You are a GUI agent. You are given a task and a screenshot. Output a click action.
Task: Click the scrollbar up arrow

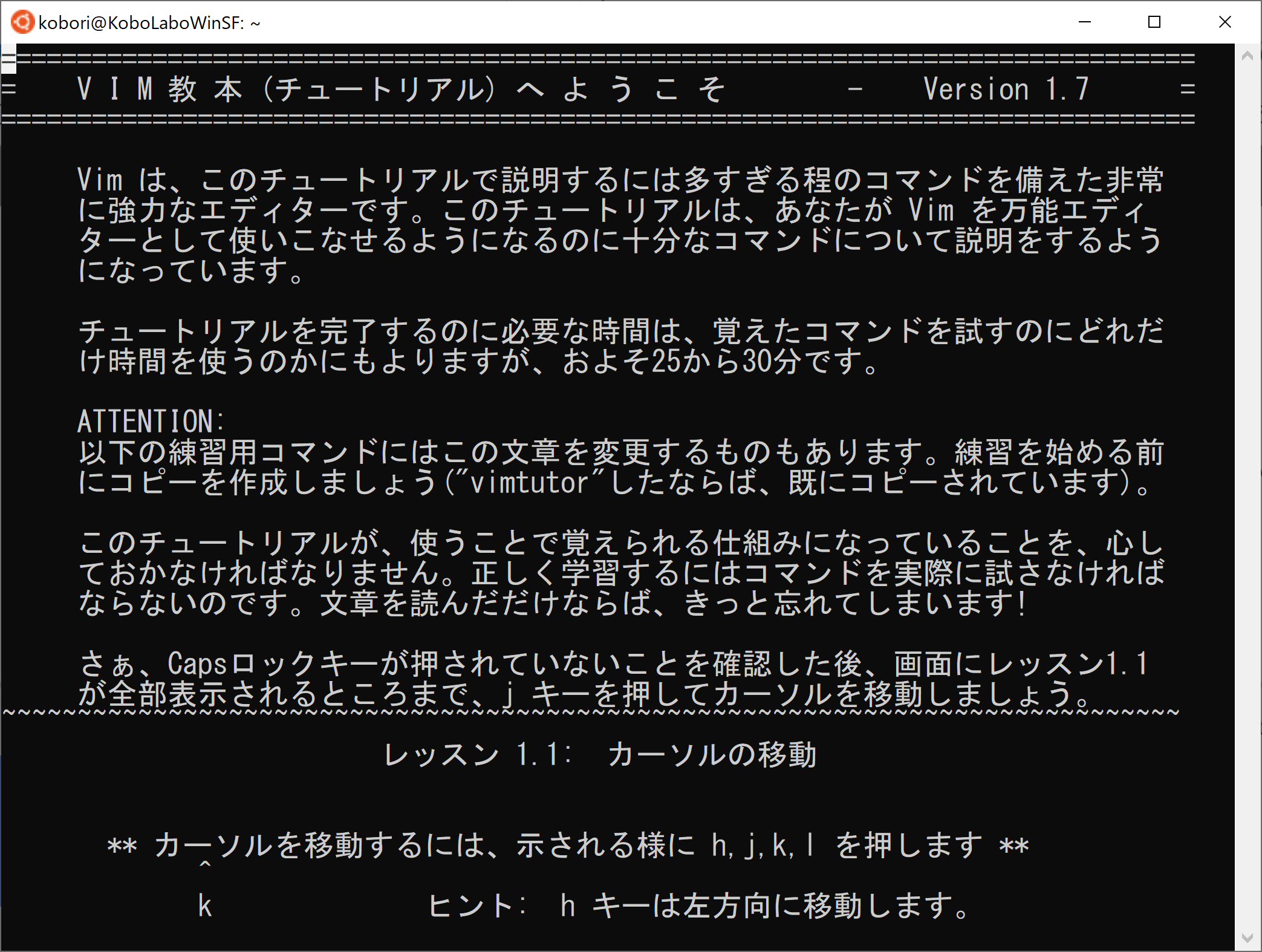1247,56
